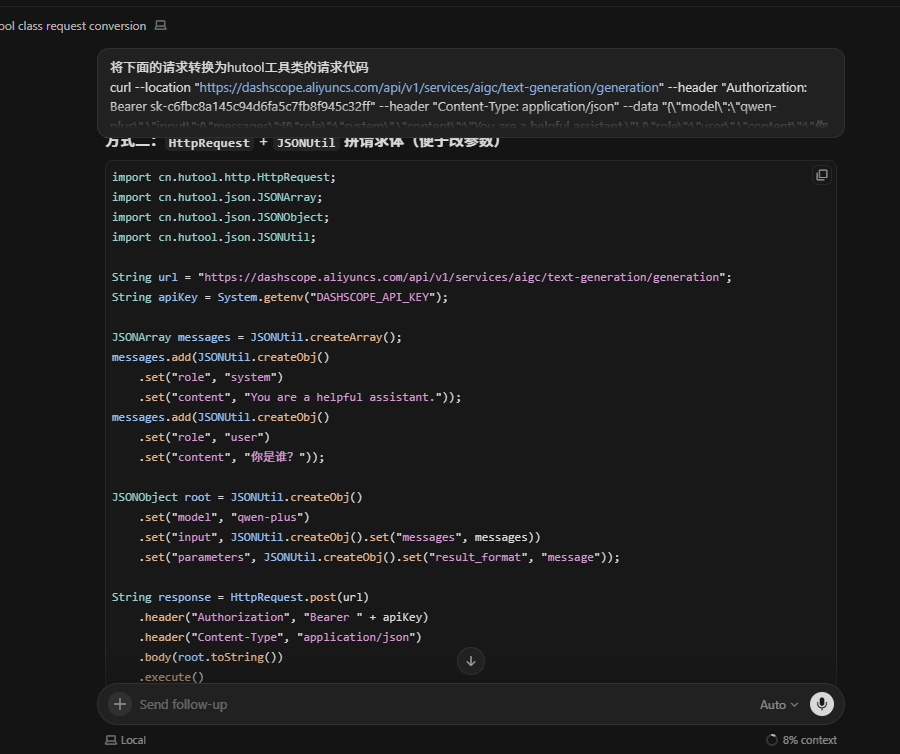
Task: Click the '你是谁?' content line
Action: click(x=231, y=457)
